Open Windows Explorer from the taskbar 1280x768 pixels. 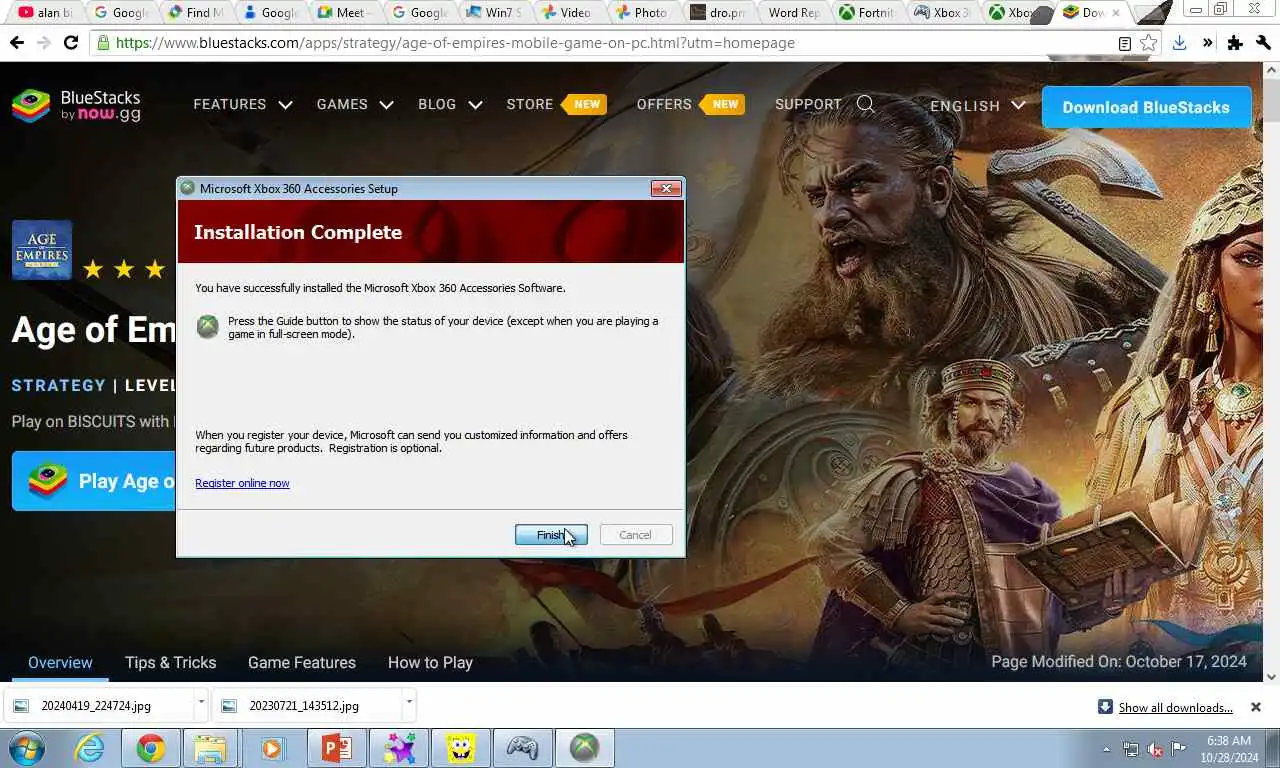tap(211, 748)
